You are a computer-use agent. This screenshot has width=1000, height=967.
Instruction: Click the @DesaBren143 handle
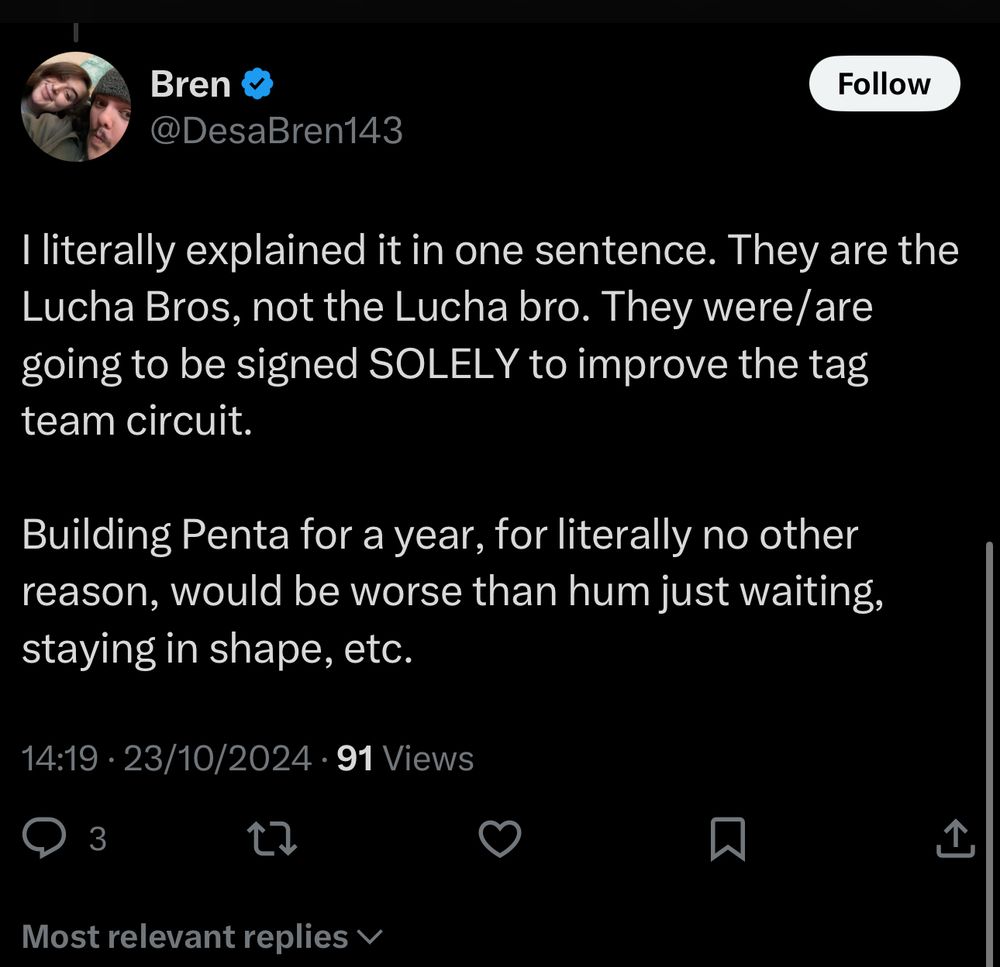[x=276, y=130]
